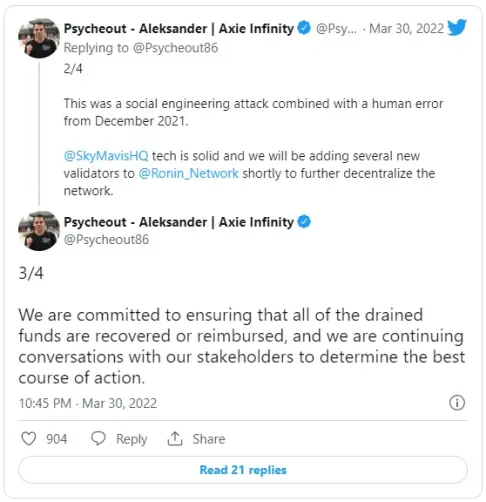
Task: Click the 904 likes count
Action: coord(57,439)
